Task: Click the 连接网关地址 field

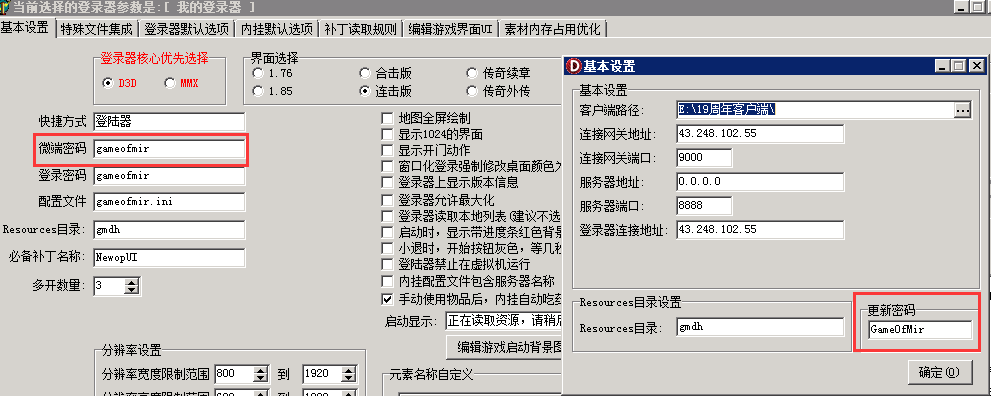Action: pos(760,135)
